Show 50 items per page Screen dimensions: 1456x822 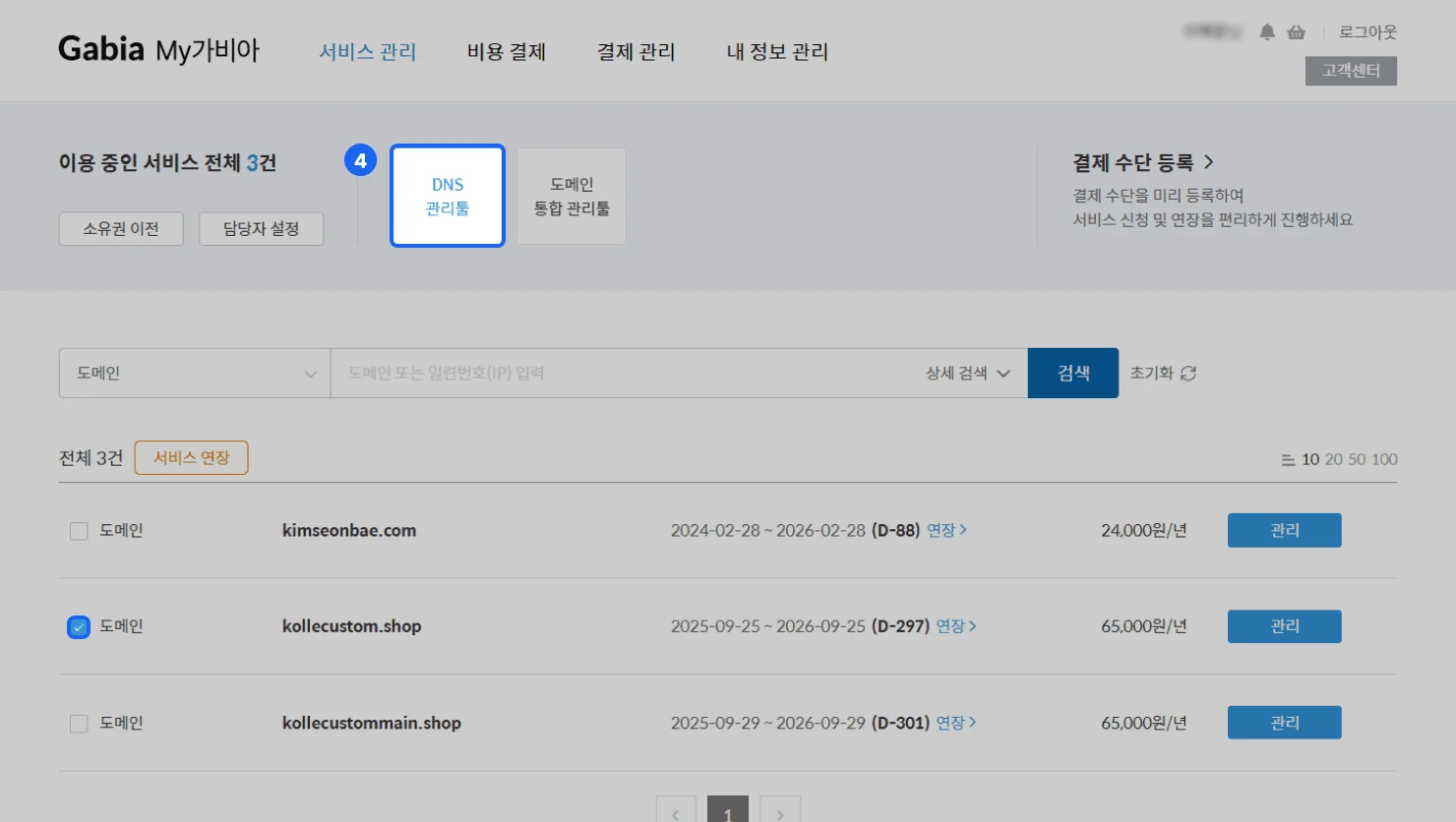[x=1358, y=460]
